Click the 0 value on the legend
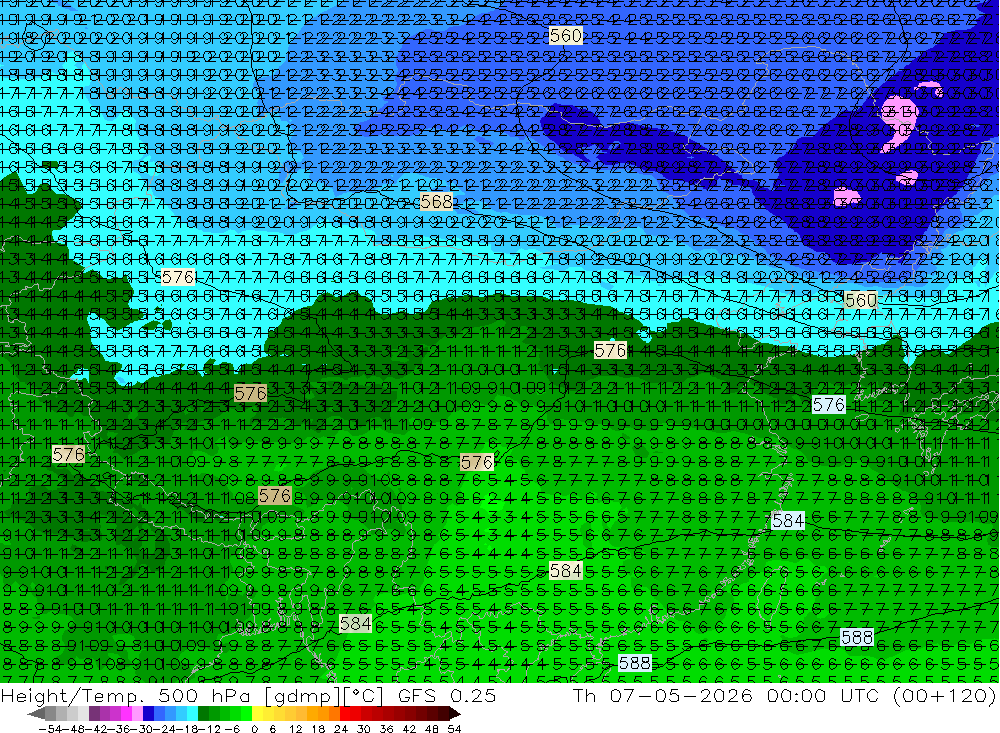 coord(254,729)
